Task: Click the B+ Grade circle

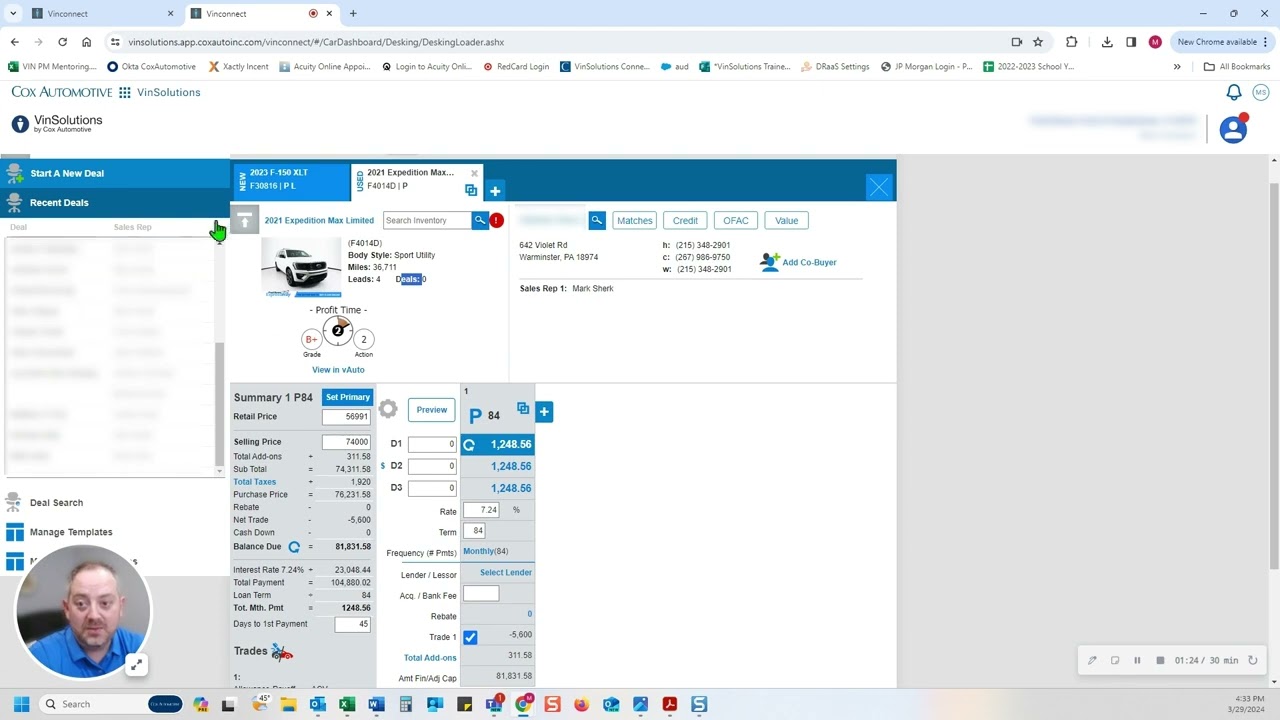Action: pos(312,339)
